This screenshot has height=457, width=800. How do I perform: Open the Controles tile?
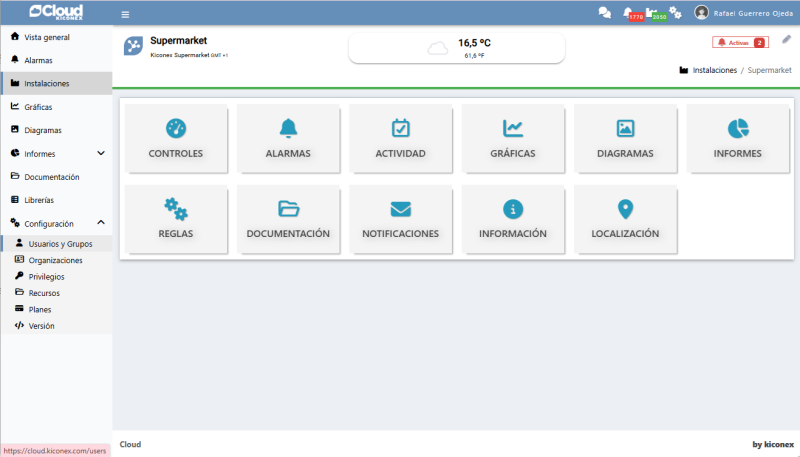[176, 138]
